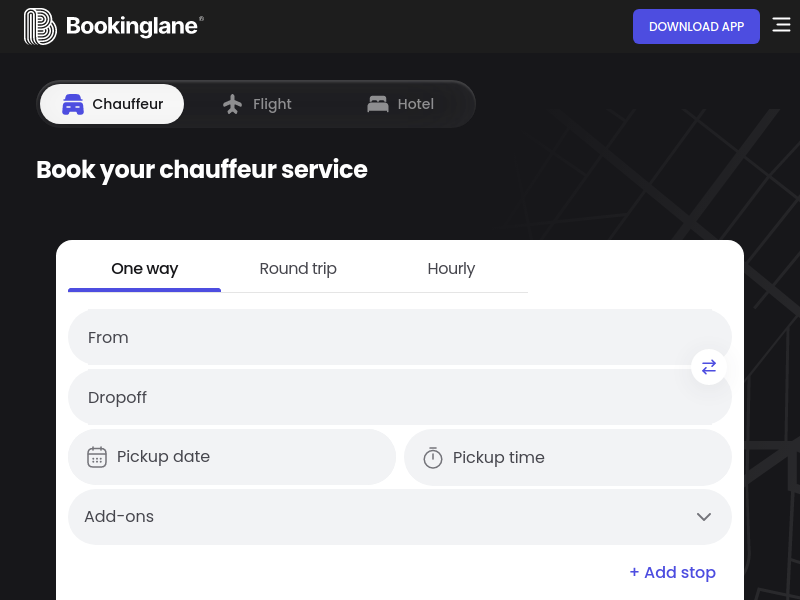
Task: Click the car icon on Chauffeur
Action: point(73,104)
